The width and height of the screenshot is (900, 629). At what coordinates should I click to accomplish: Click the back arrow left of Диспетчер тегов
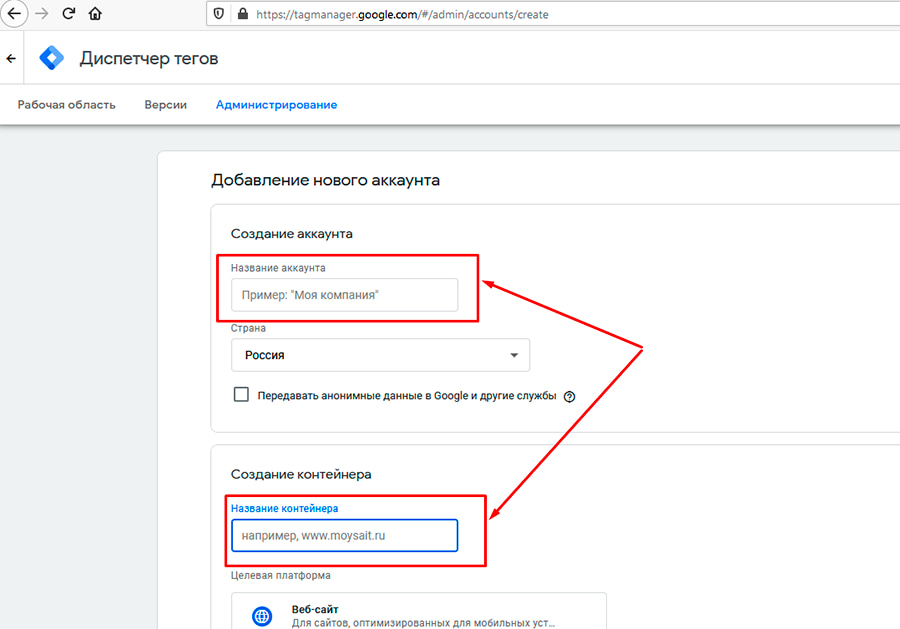(10, 57)
